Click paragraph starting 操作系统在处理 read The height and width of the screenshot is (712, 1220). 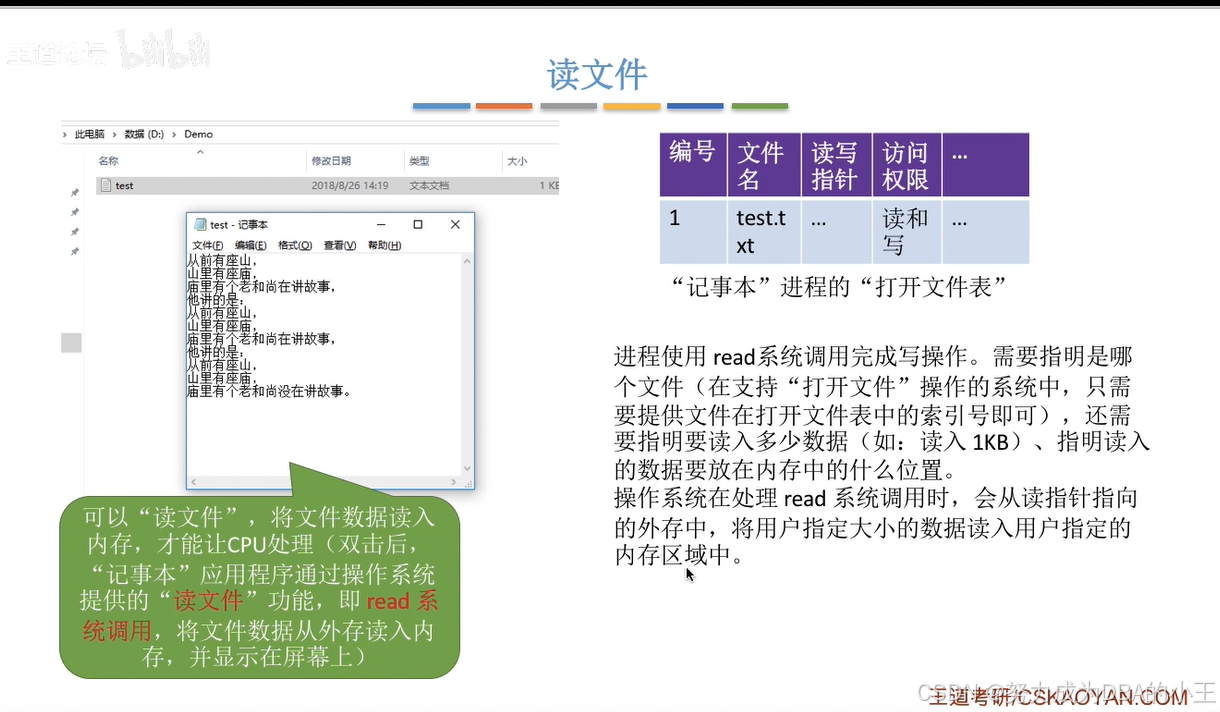pyautogui.click(x=876, y=527)
